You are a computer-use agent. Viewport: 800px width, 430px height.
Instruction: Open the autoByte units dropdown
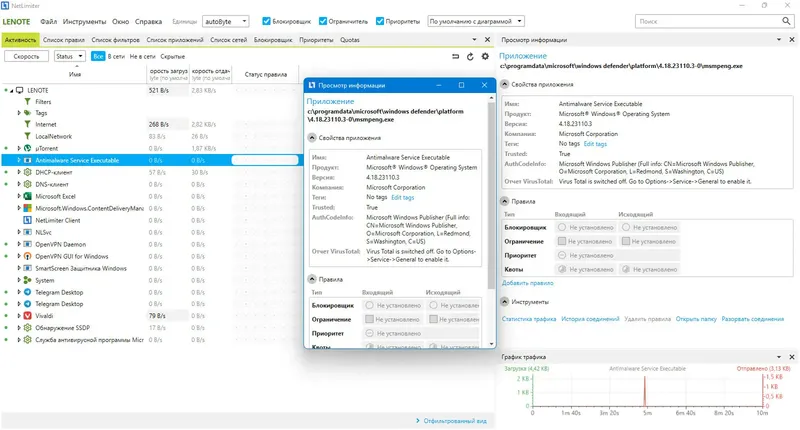tap(226, 21)
